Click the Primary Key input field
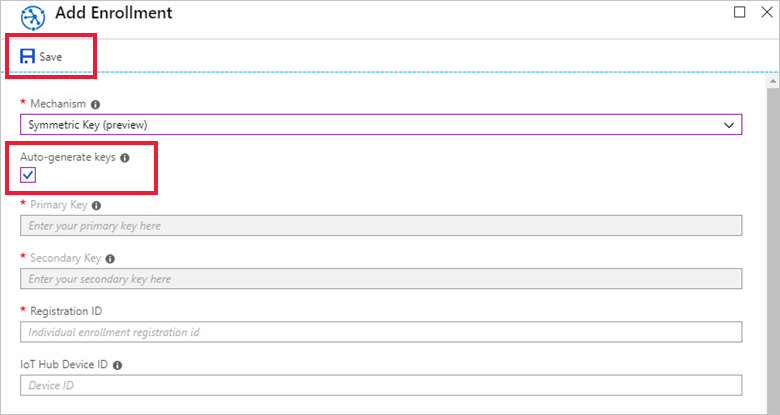 point(380,226)
